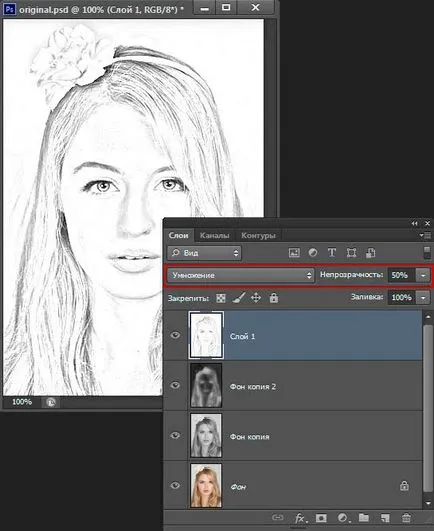Click the fx layer style icon
The image size is (434, 531).
(x=300, y=518)
